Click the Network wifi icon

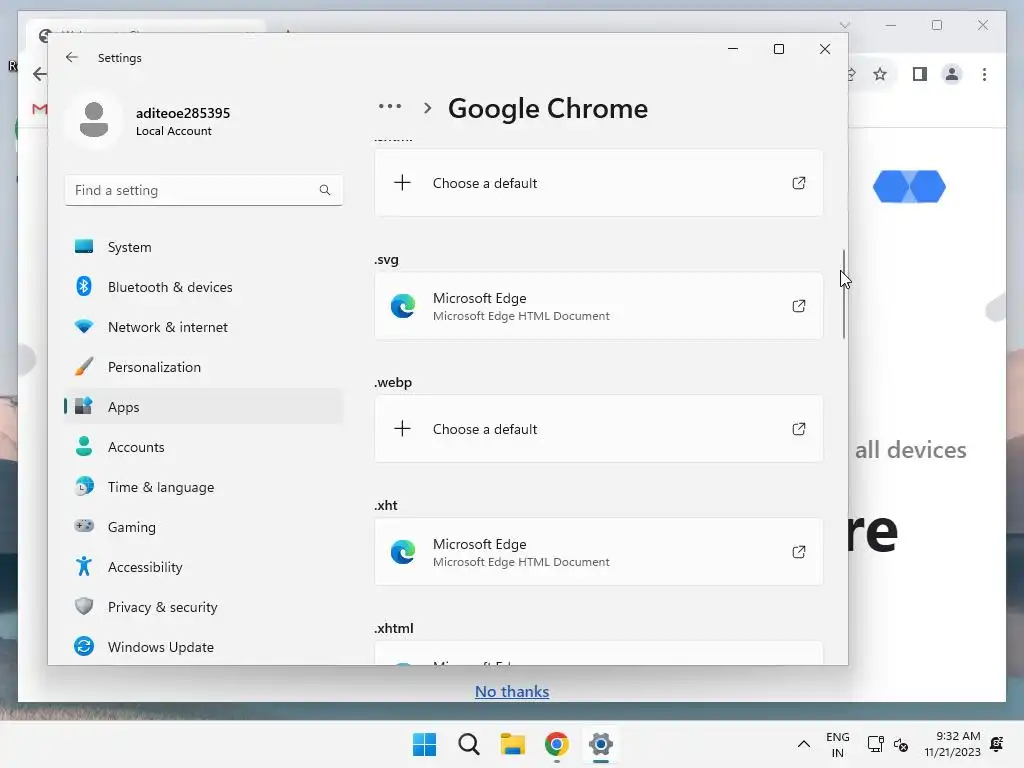point(84,326)
